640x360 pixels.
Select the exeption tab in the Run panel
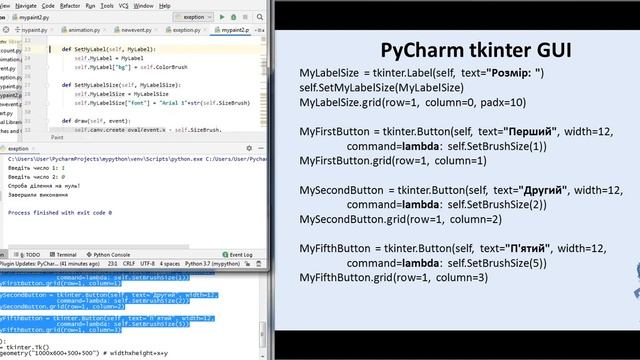(18, 149)
